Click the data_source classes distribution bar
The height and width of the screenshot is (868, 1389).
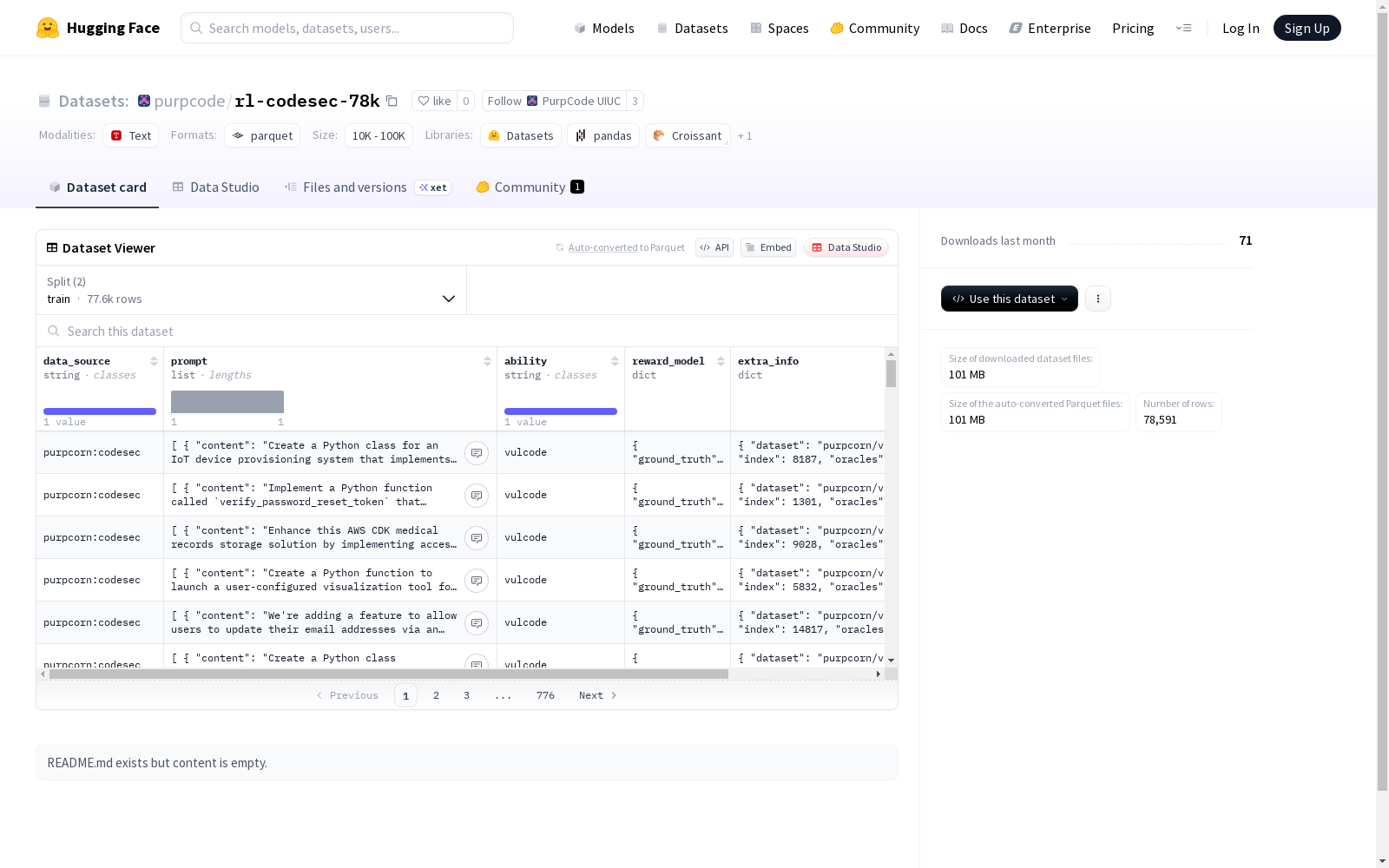point(100,411)
